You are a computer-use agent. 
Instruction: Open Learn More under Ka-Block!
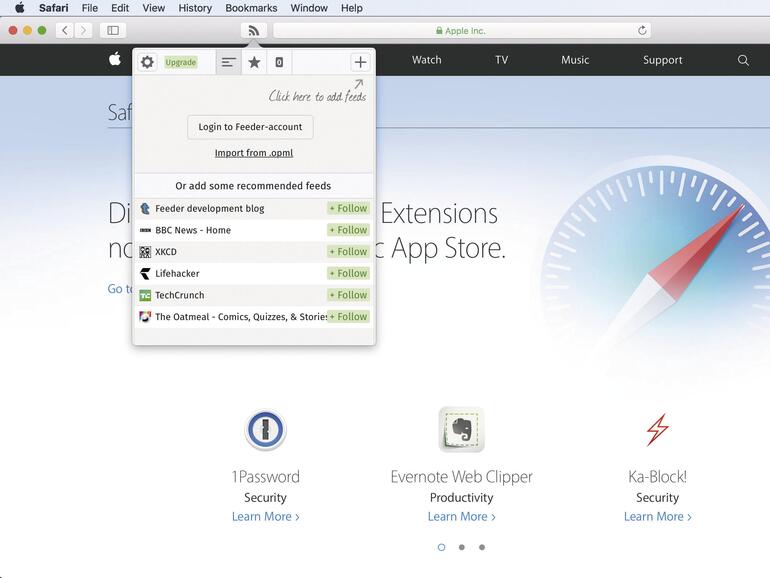click(658, 517)
